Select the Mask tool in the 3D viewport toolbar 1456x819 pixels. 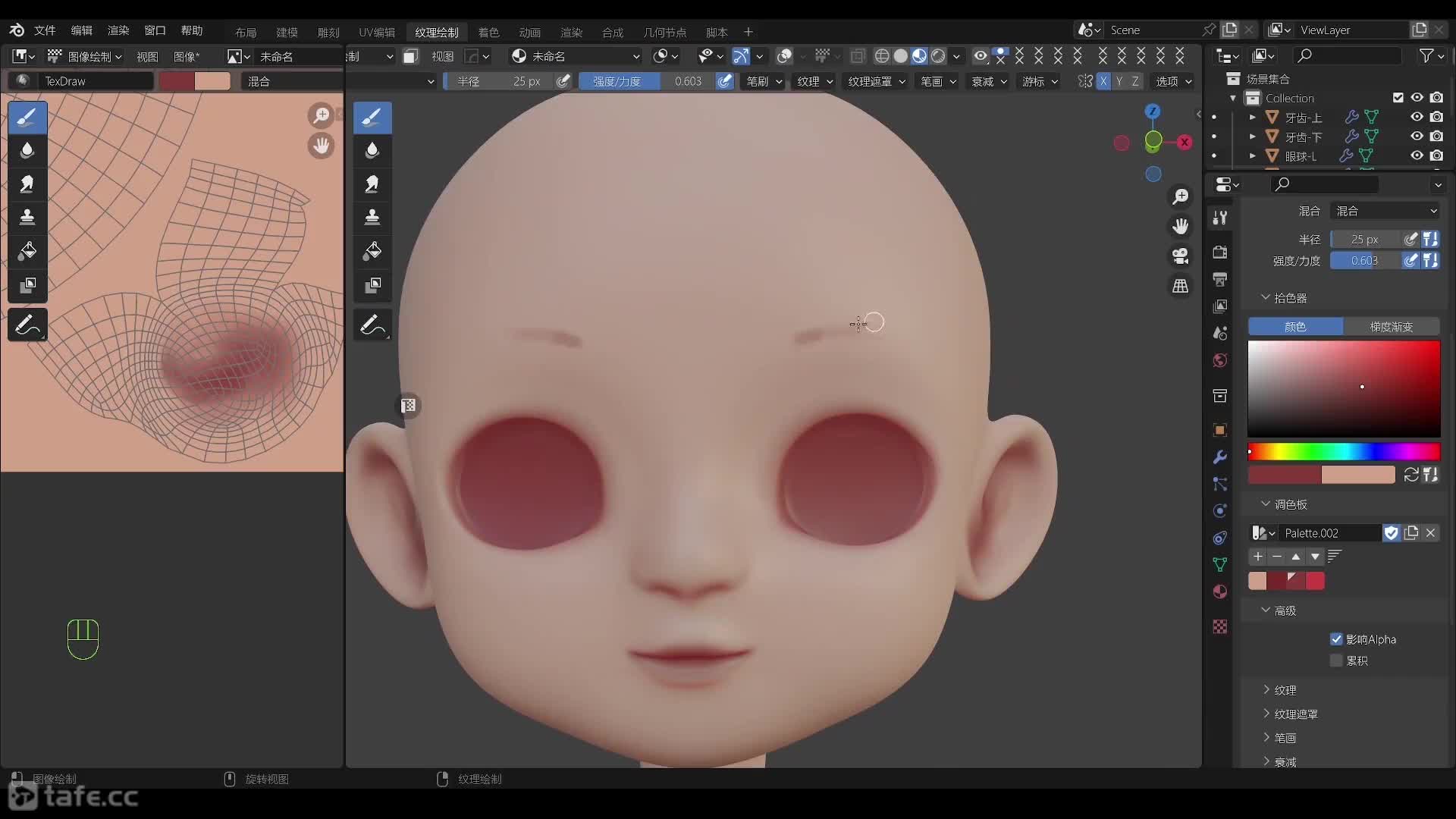372,285
